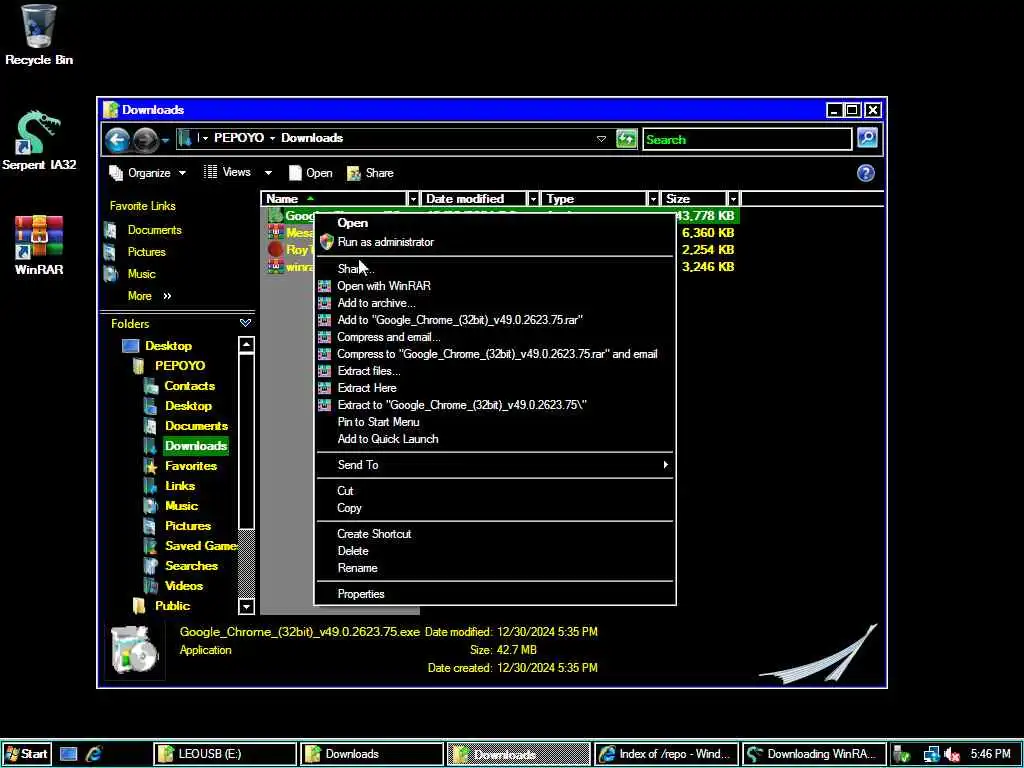Open the Windows Start button
The image size is (1024, 768).
26,754
